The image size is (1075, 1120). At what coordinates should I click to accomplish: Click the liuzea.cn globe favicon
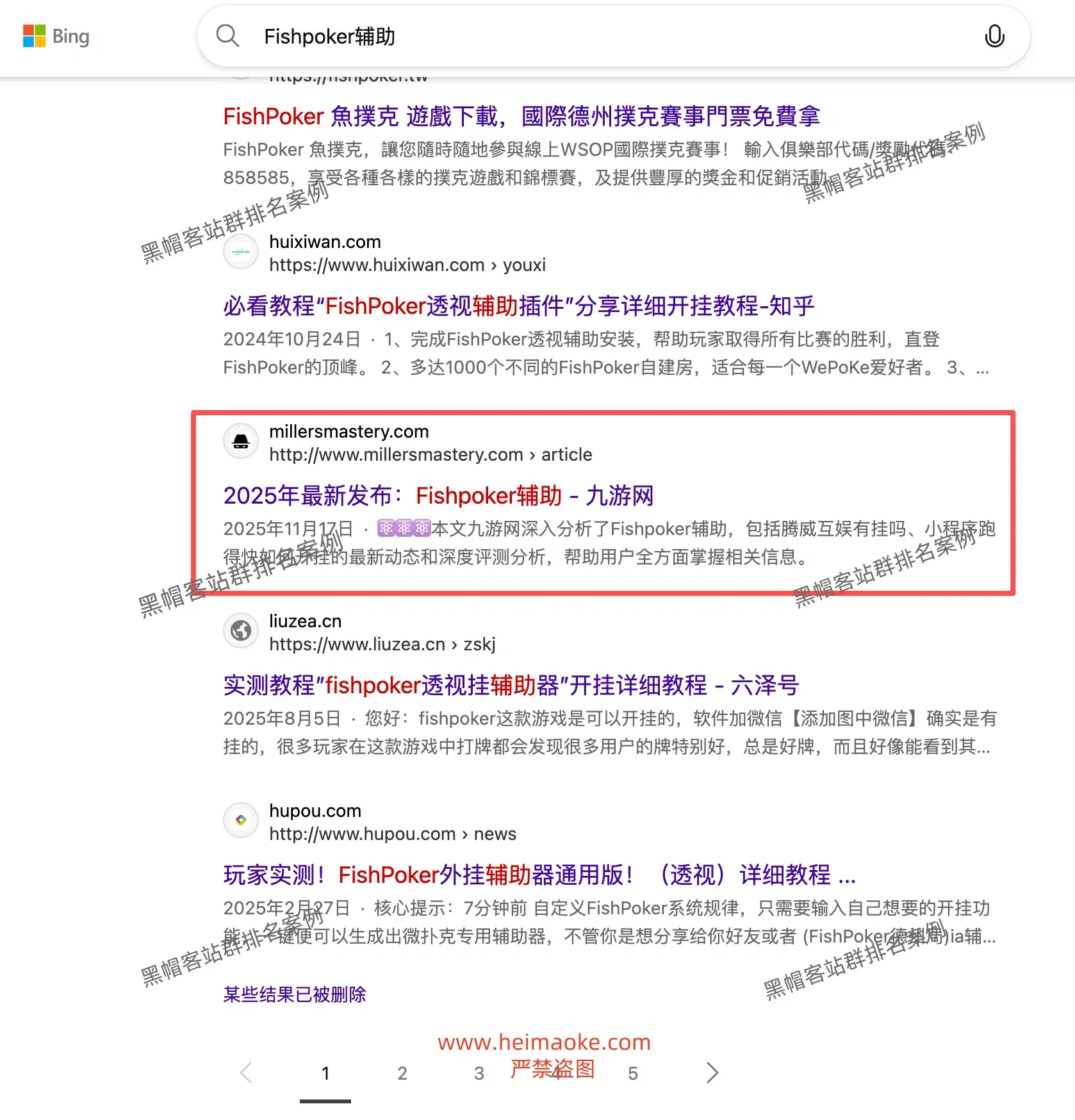pos(241,631)
